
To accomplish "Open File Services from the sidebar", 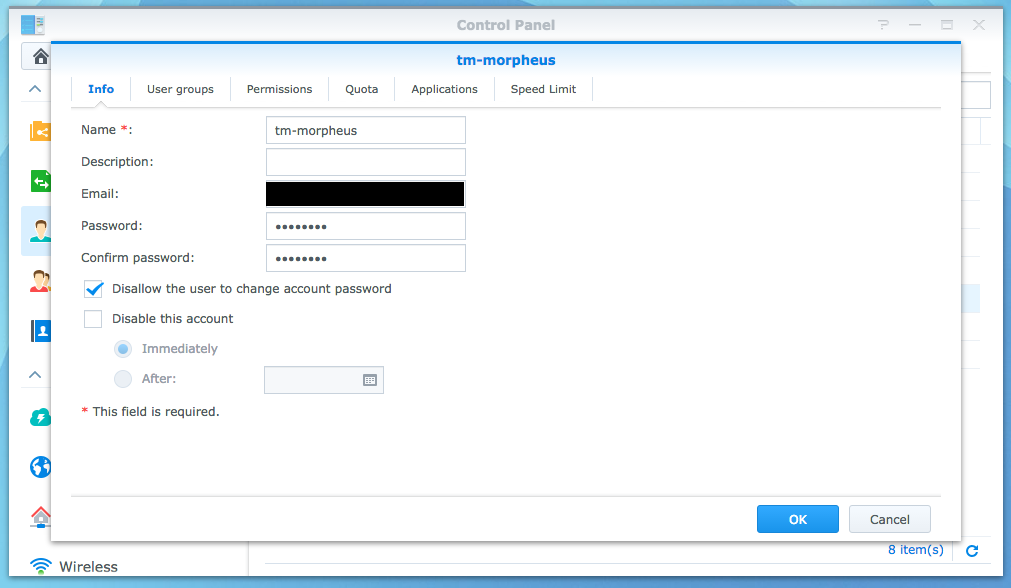I will (x=40, y=181).
